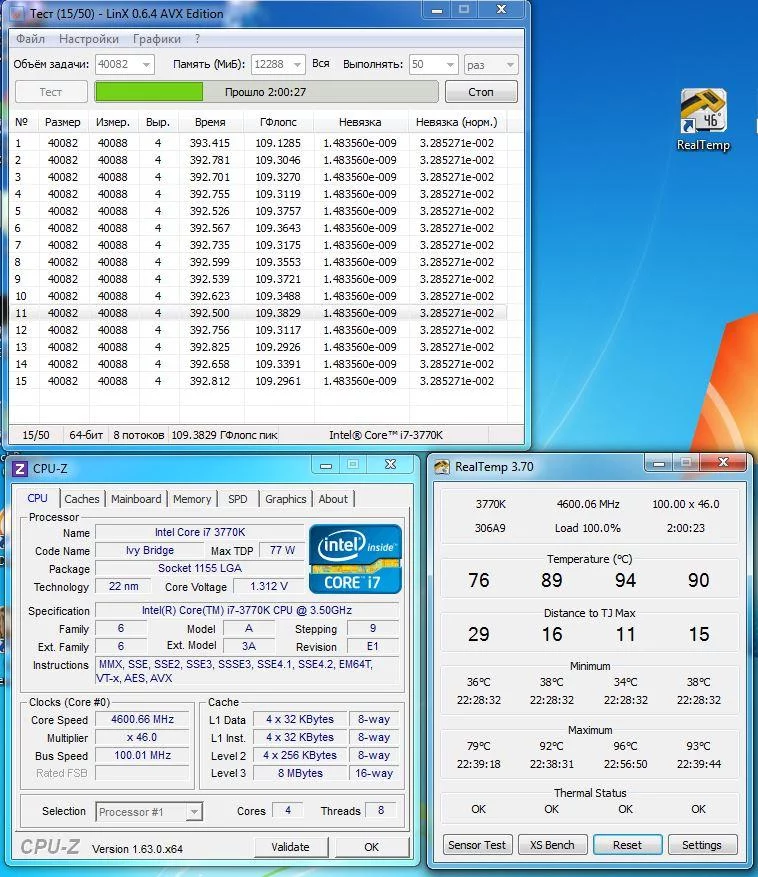This screenshot has width=758, height=877.
Task: Switch to the Memory tab in CPU-Z
Action: point(192,499)
